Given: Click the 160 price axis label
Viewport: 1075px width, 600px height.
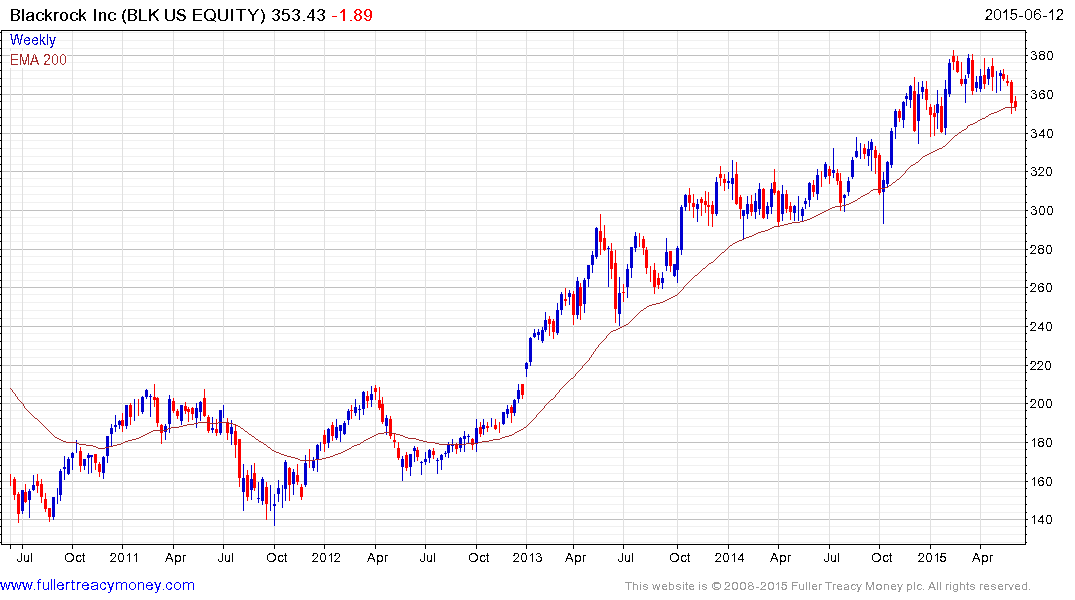Looking at the screenshot, I should (1042, 481).
